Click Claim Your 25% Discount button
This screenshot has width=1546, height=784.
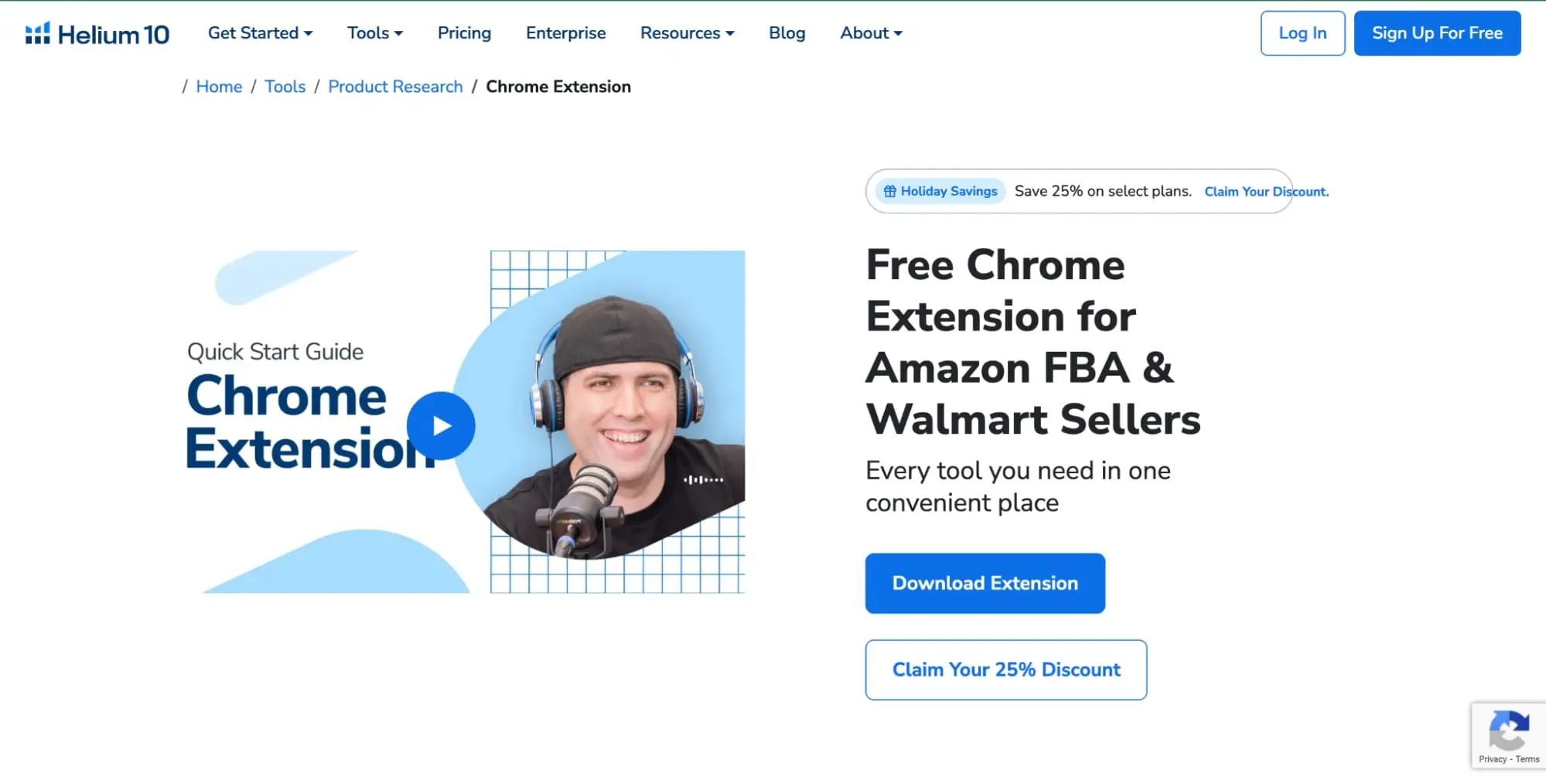(x=1005, y=670)
